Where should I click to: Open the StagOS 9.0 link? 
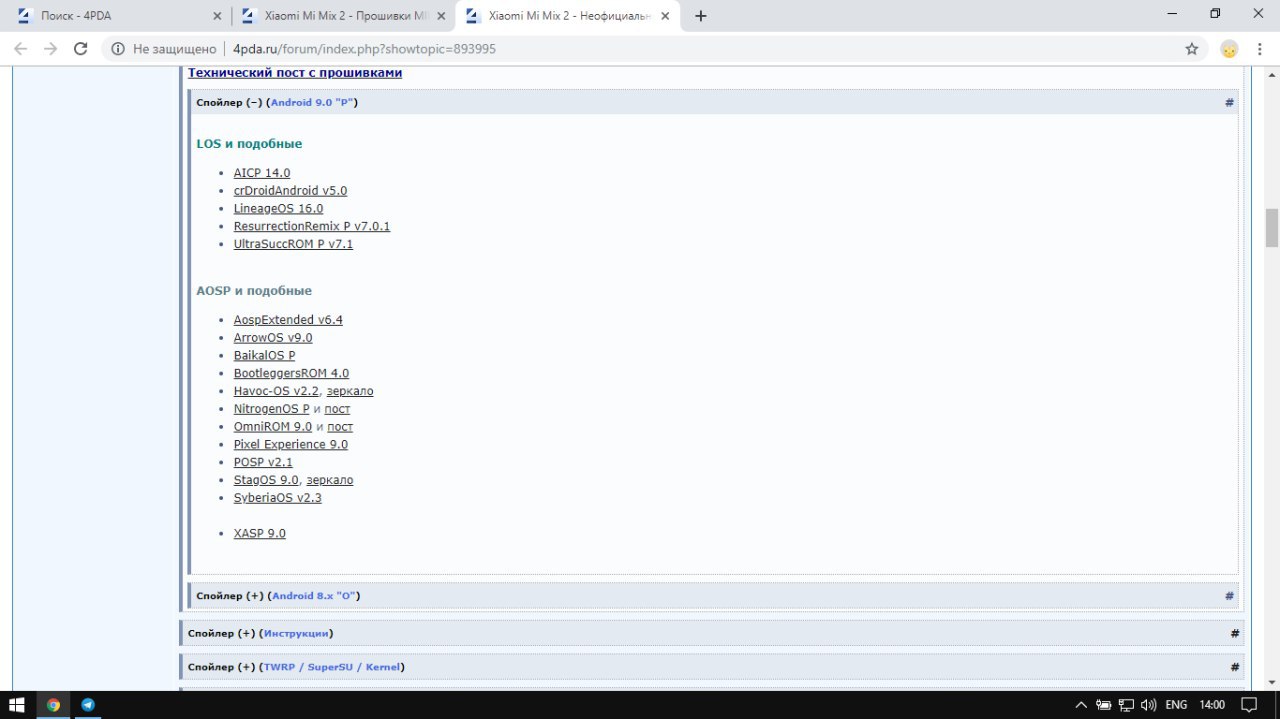click(x=267, y=480)
